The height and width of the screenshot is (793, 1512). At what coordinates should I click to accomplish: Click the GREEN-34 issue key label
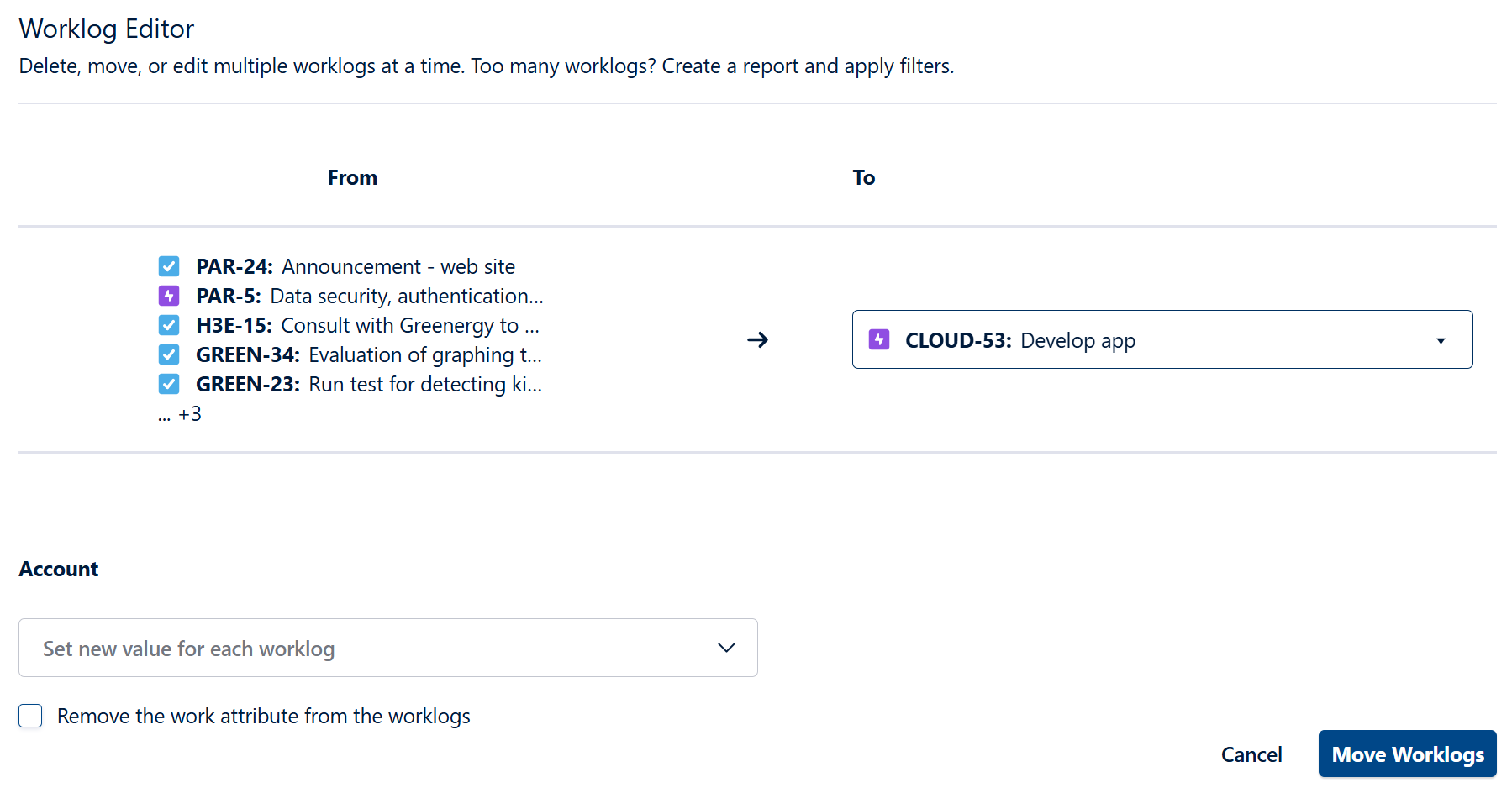tap(246, 354)
